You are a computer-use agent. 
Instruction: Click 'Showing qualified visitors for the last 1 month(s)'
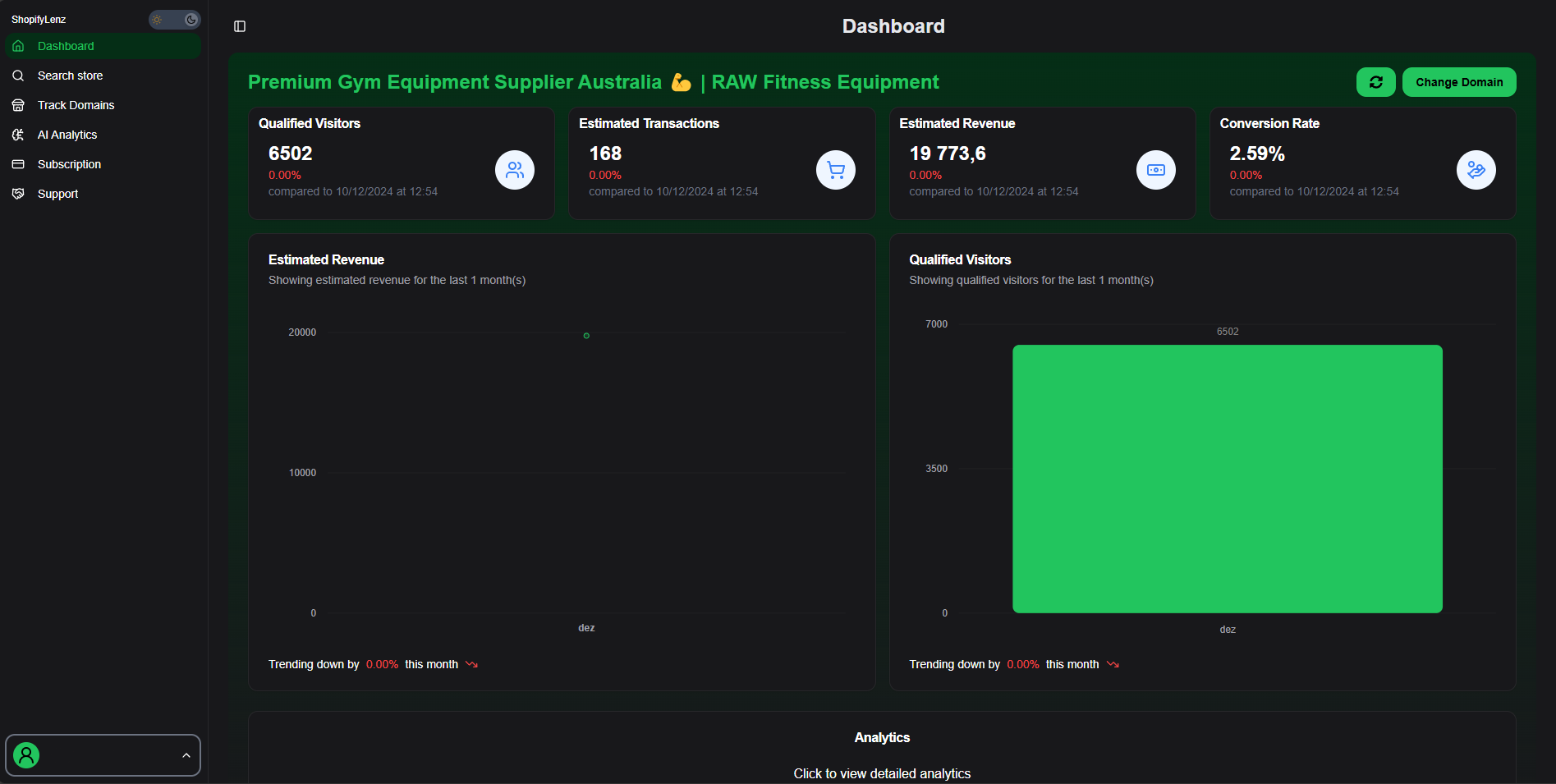click(x=1031, y=280)
